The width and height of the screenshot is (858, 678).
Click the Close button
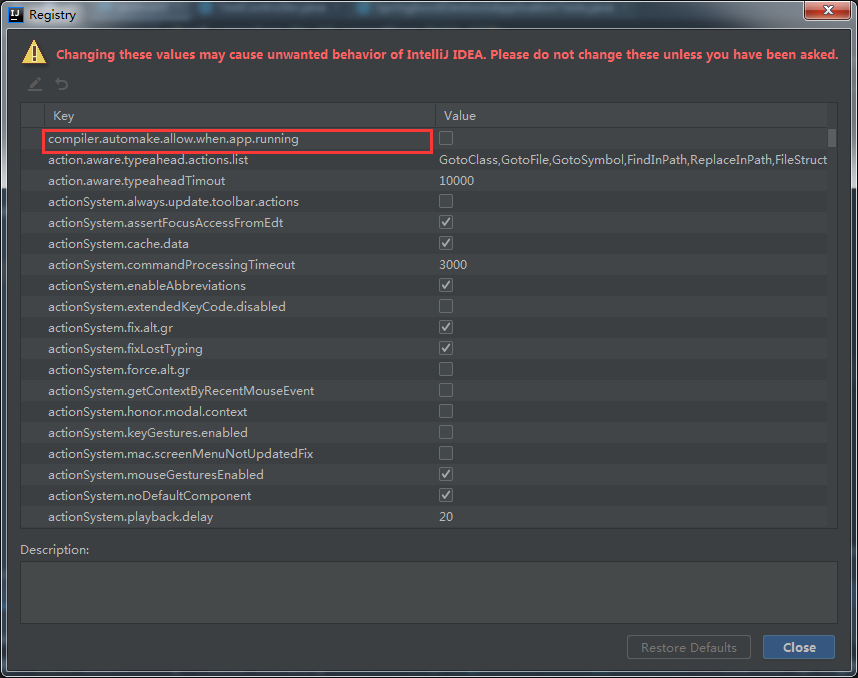point(799,647)
